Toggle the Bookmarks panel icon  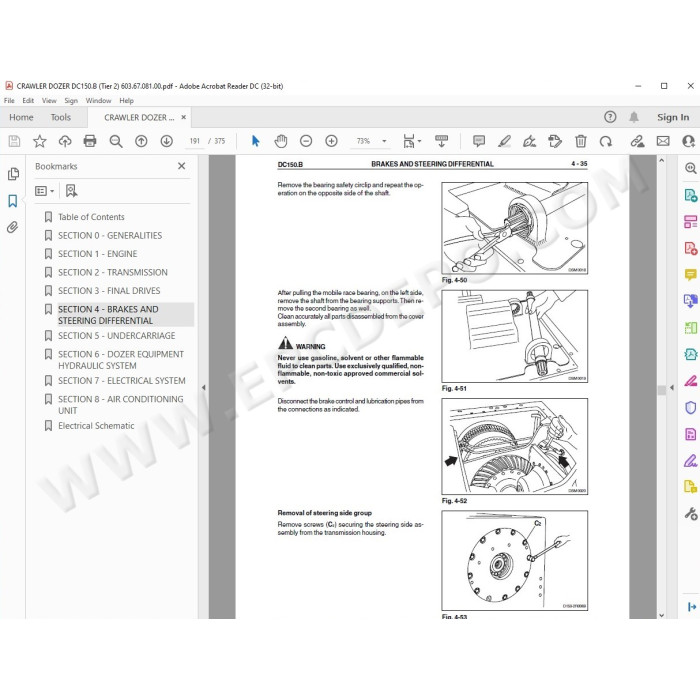[12, 201]
